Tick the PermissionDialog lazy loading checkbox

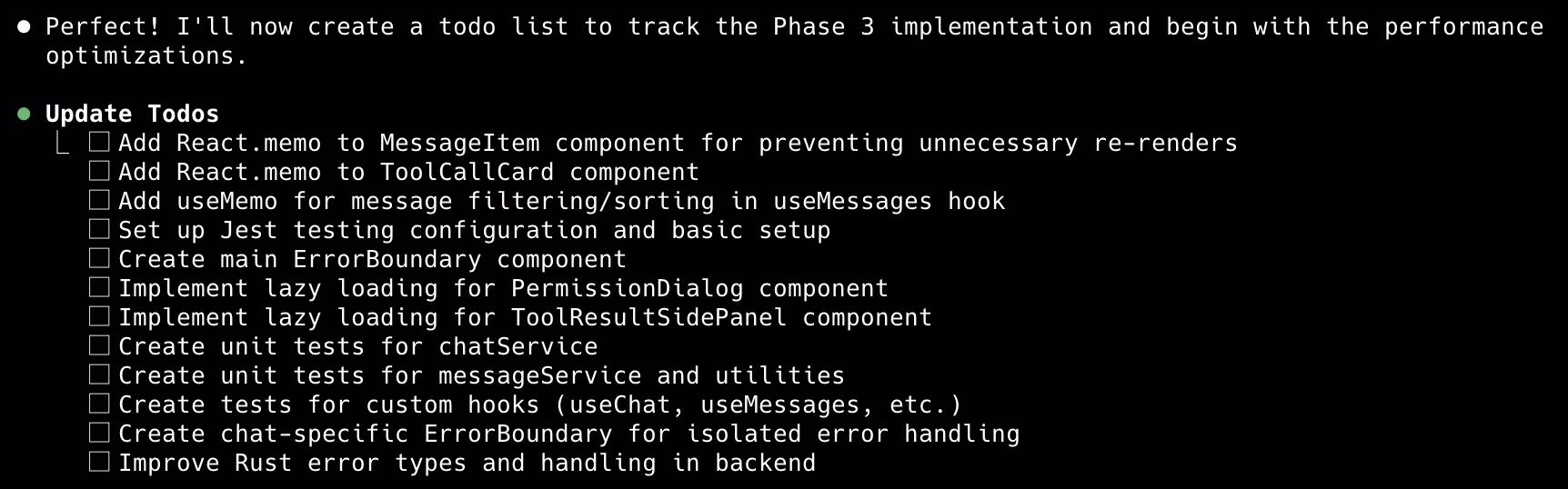point(99,287)
